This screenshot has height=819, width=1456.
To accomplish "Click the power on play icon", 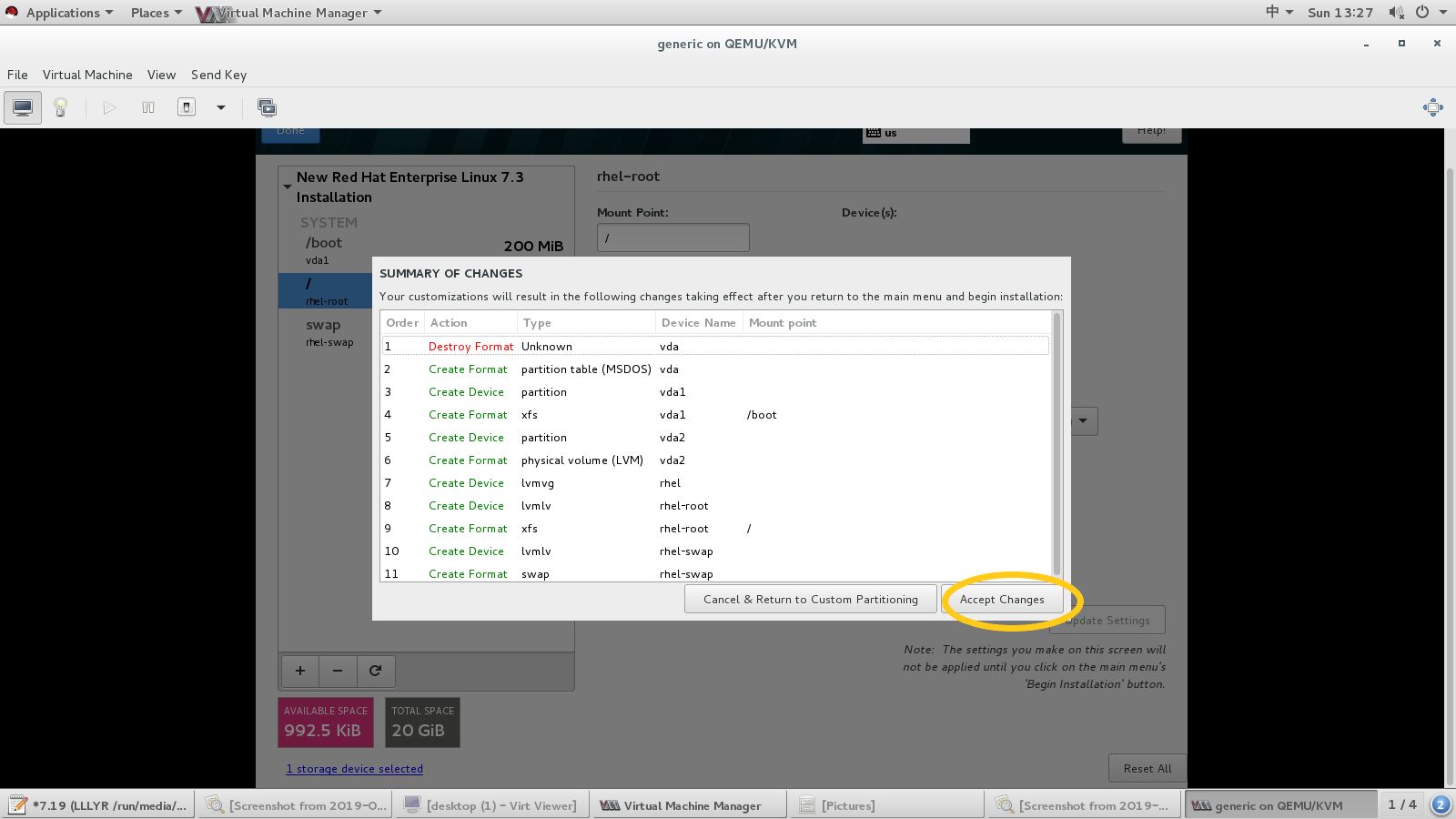I will tap(109, 107).
